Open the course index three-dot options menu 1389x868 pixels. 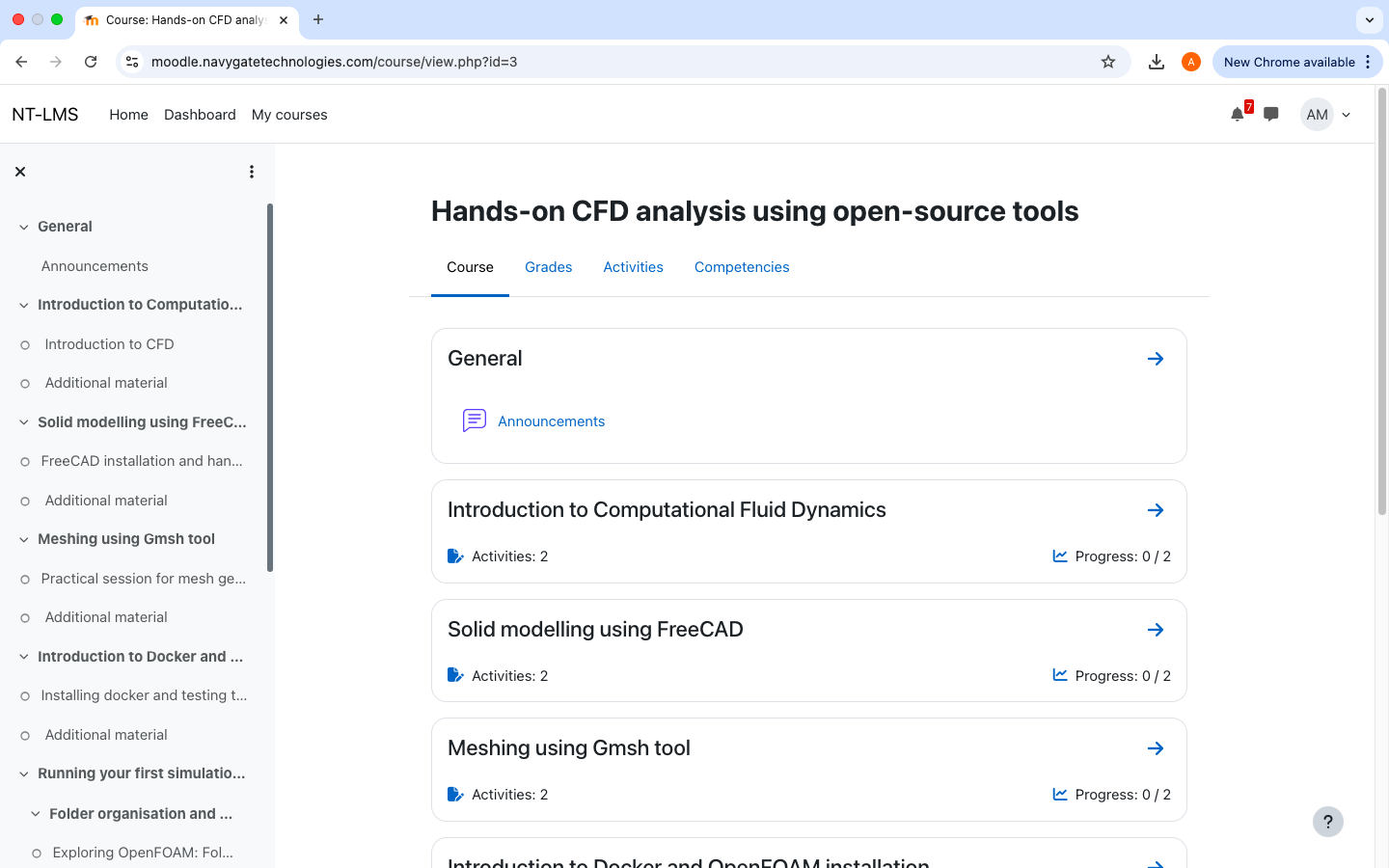tap(252, 171)
